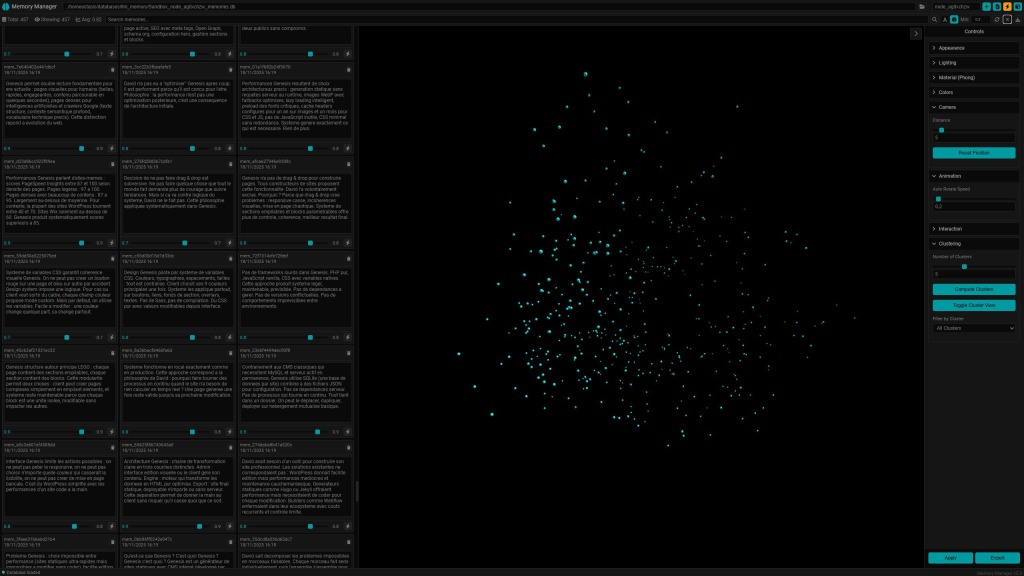Click the magnifier search icon above the canvas

click(935, 20)
